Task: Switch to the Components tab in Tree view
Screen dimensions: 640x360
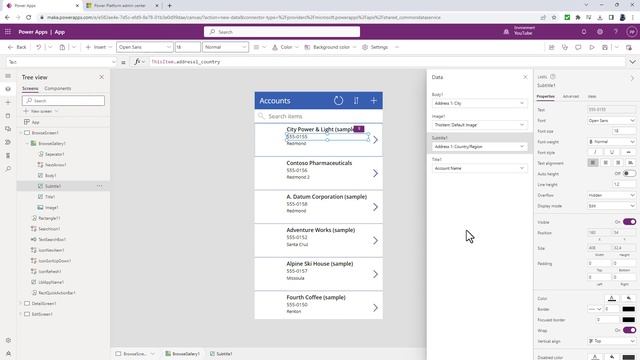Action: (x=58, y=89)
